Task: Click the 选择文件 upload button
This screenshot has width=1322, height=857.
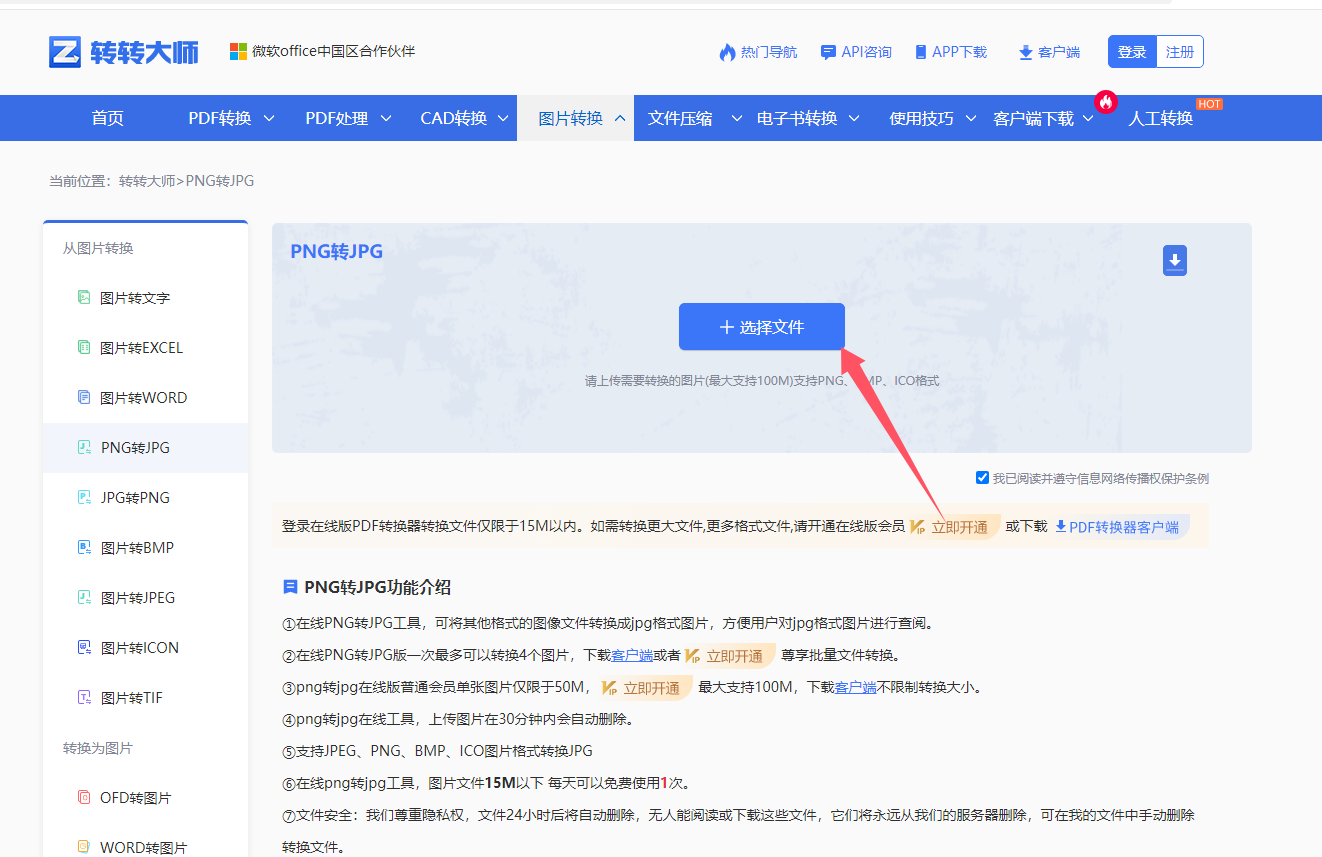Action: point(761,326)
